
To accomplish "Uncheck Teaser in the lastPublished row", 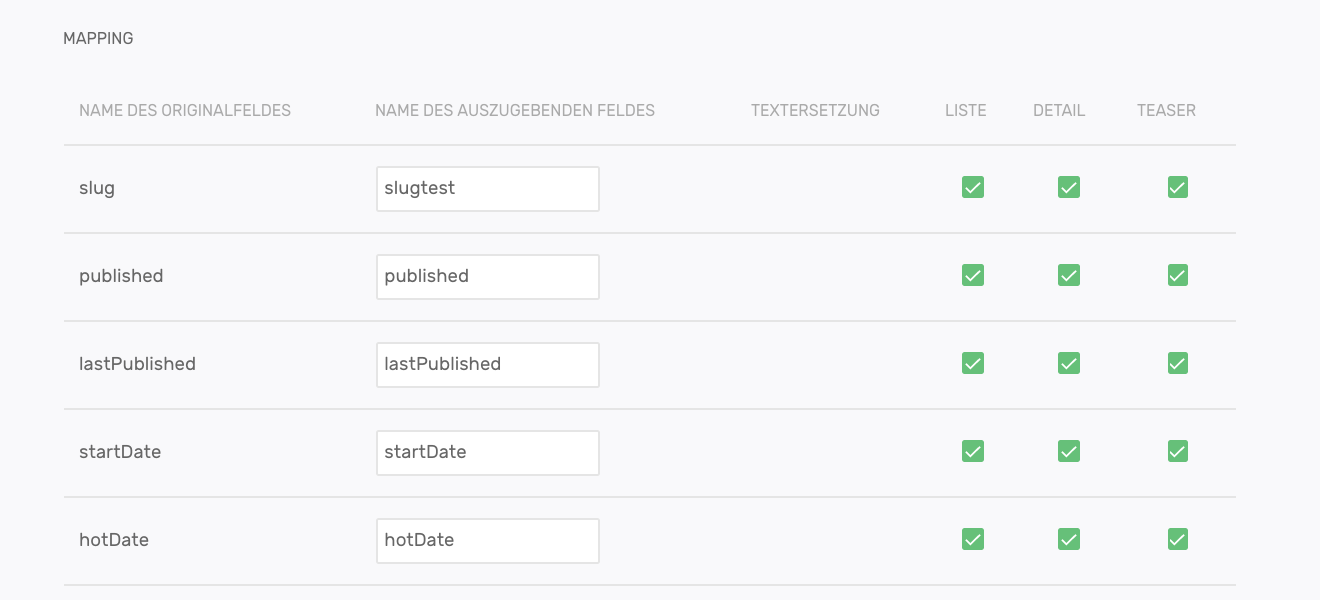I will coord(1178,363).
